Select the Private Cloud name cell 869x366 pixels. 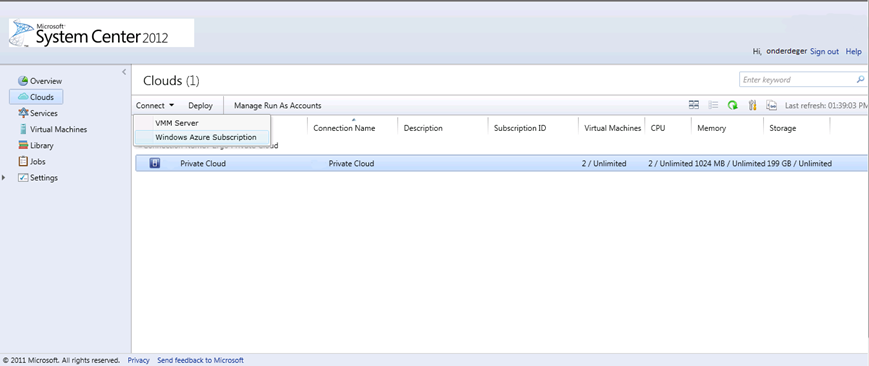pyautogui.click(x=203, y=164)
